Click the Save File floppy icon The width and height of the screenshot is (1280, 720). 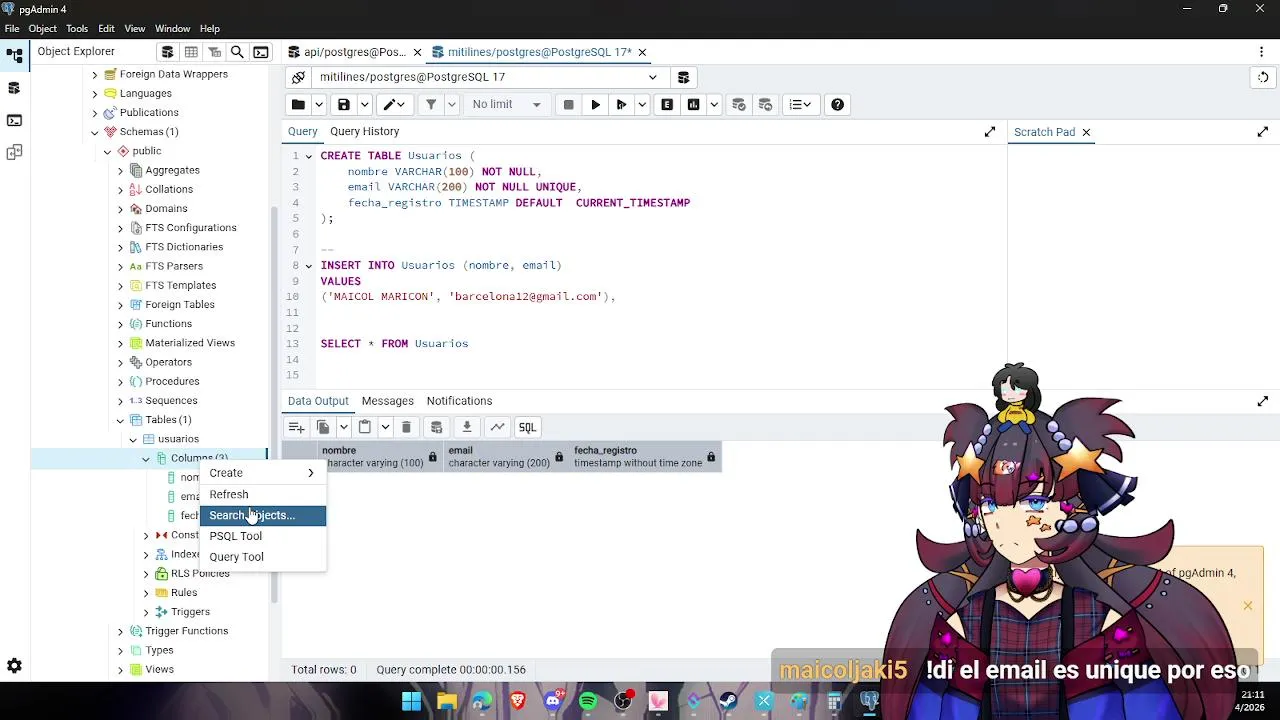[x=344, y=105]
